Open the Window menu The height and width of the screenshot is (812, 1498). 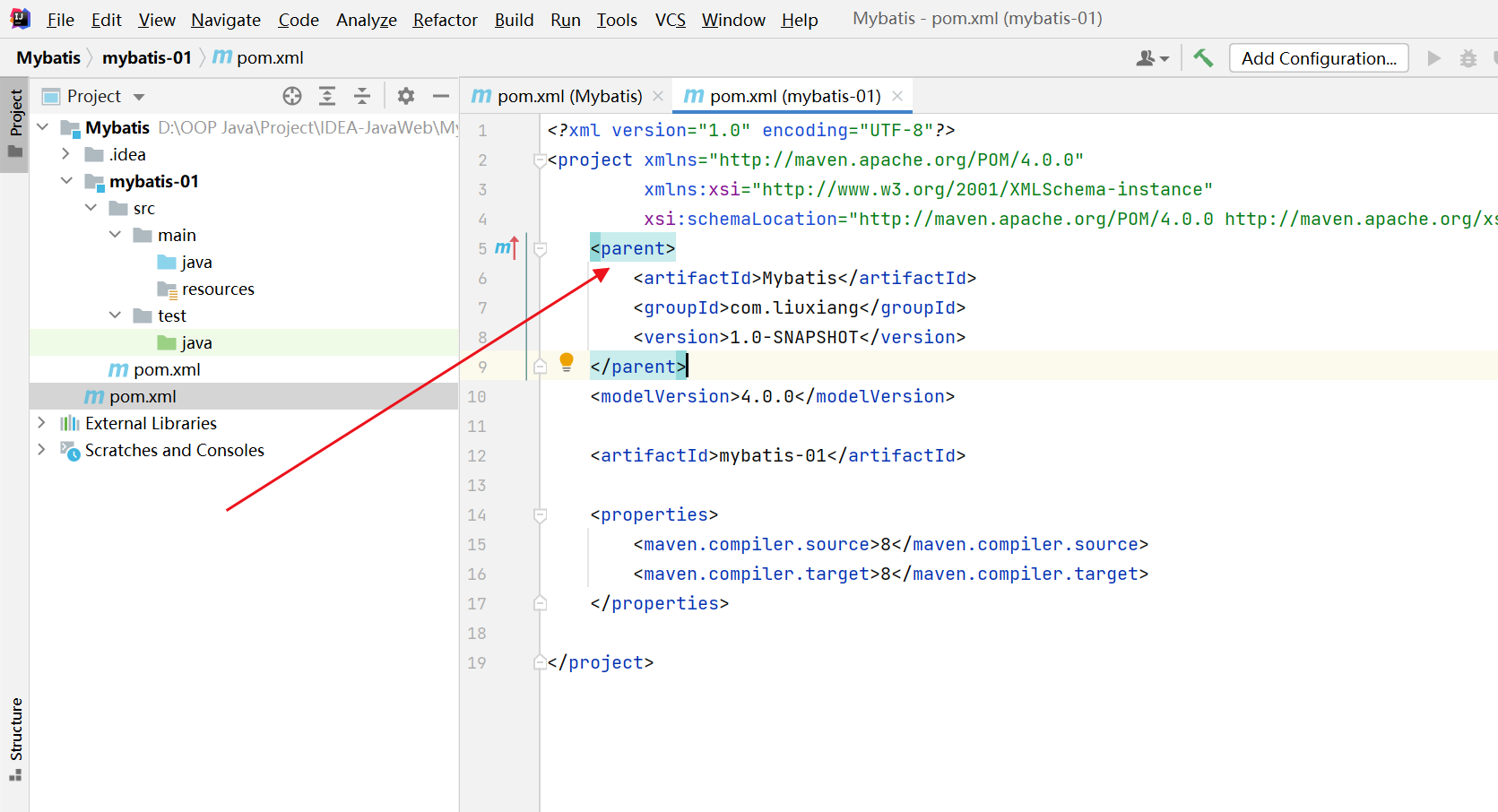coord(733,20)
